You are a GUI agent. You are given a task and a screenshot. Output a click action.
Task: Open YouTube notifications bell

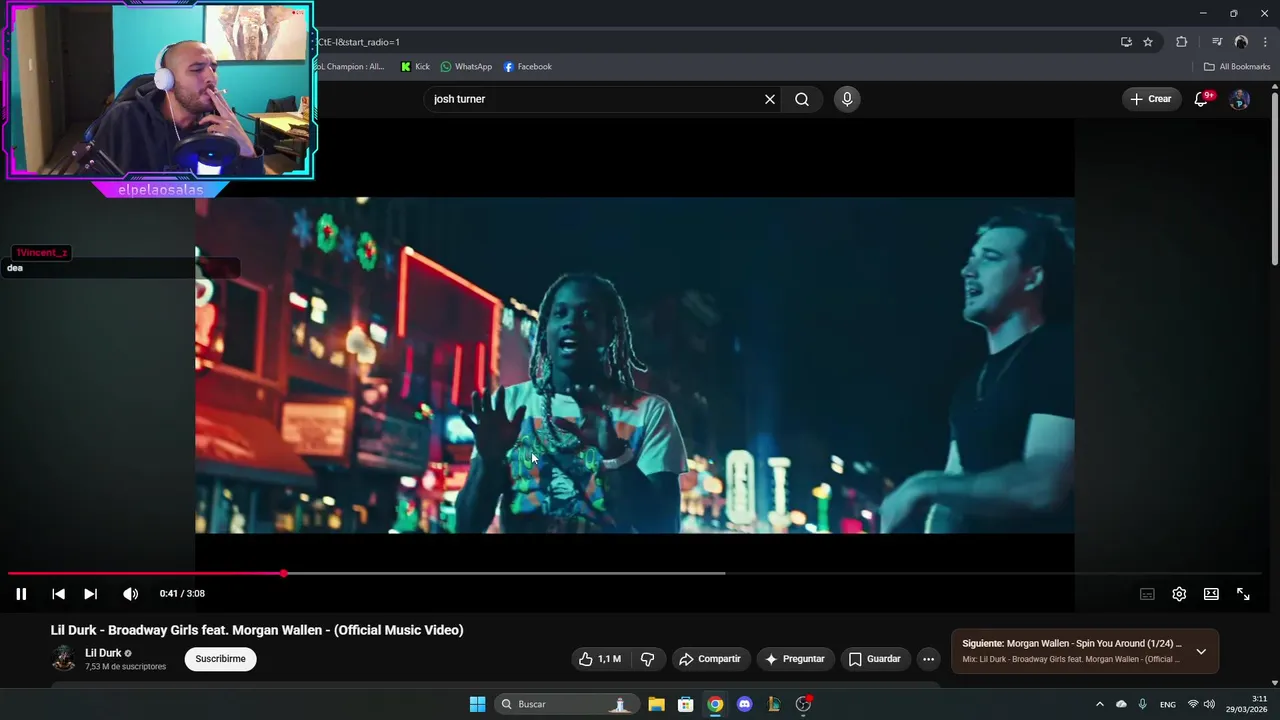1201,99
